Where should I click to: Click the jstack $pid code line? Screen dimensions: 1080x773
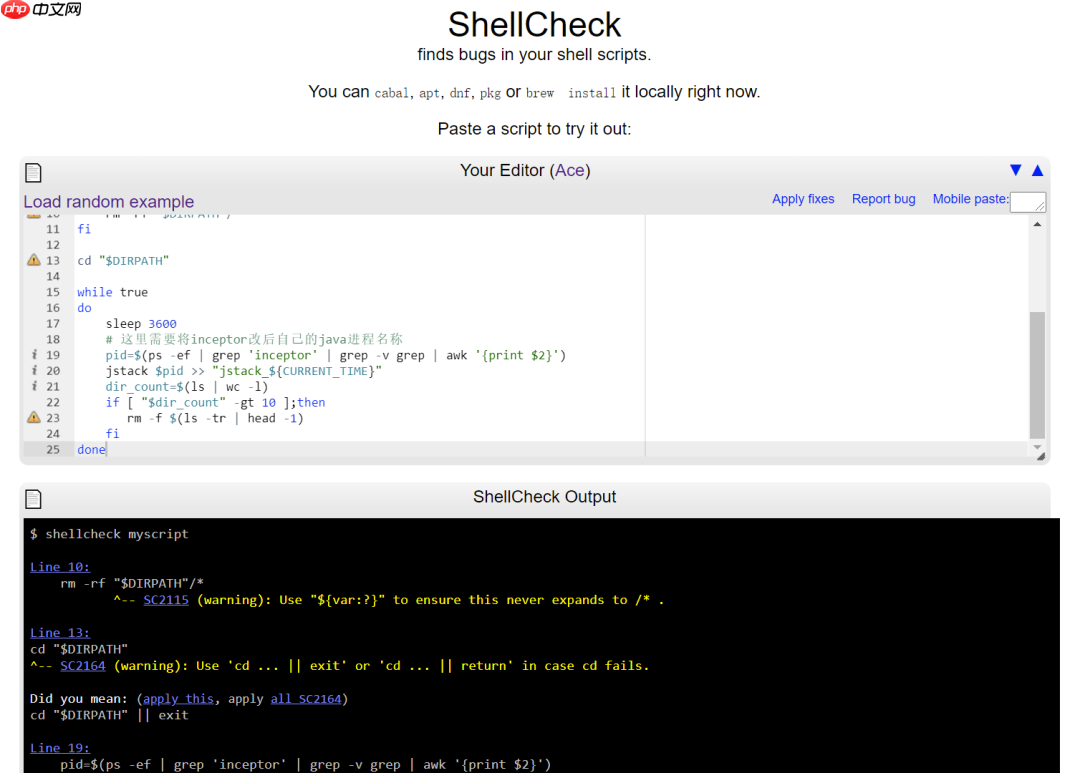(244, 371)
